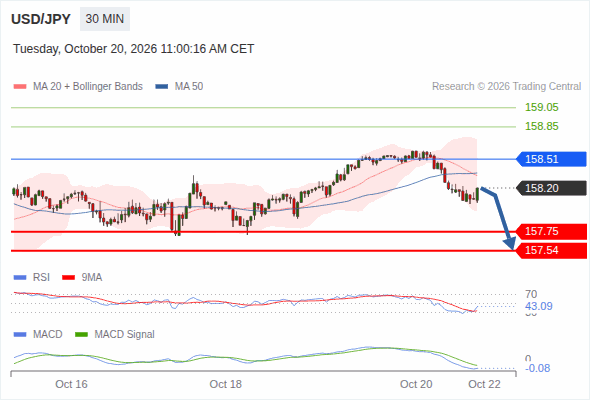Click the Oct 18 date axis label
Viewport: 590px width, 400px height.
[x=225, y=384]
